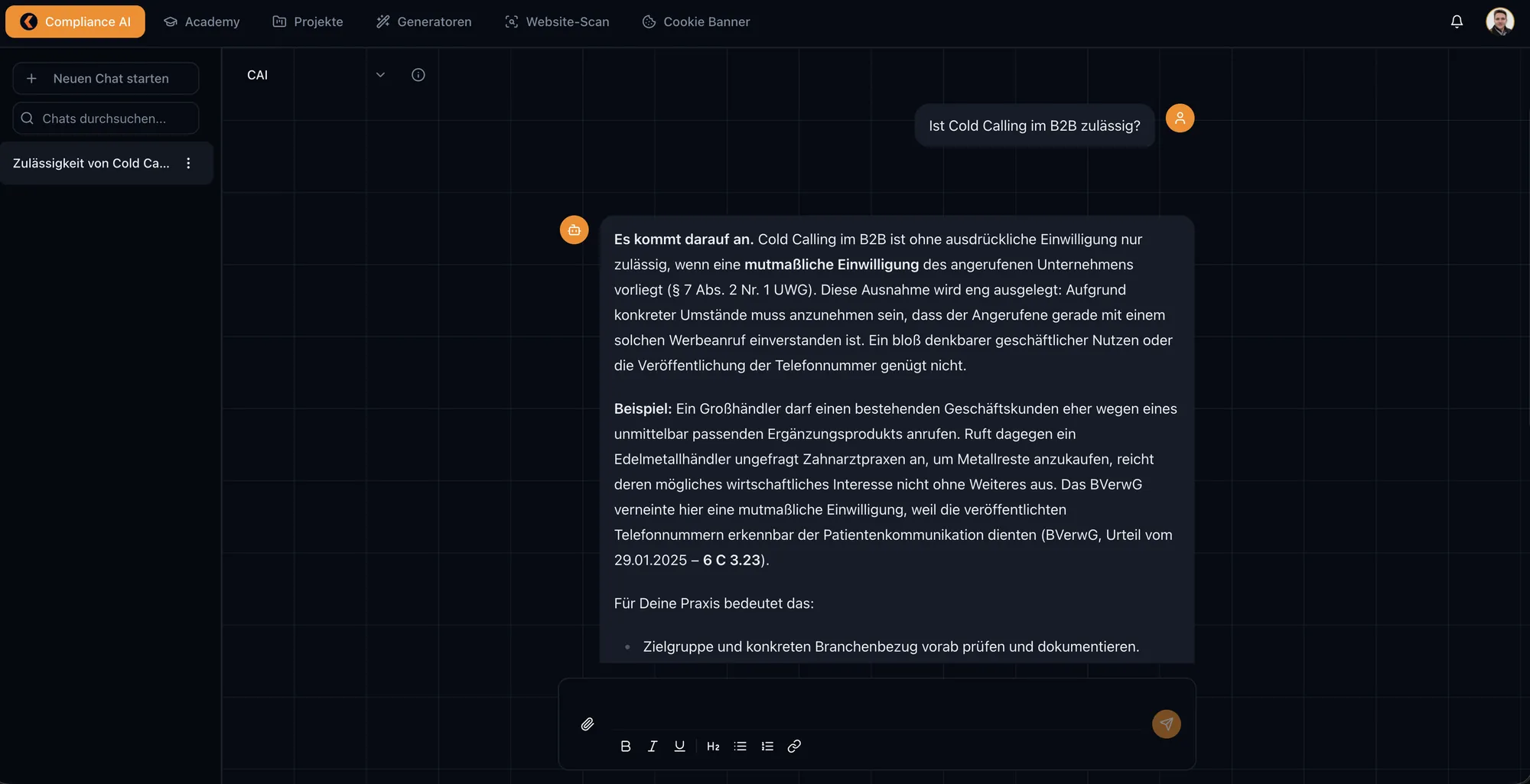Viewport: 1530px width, 784px height.
Task: Insert a hyperlink via link icon
Action: 794,746
